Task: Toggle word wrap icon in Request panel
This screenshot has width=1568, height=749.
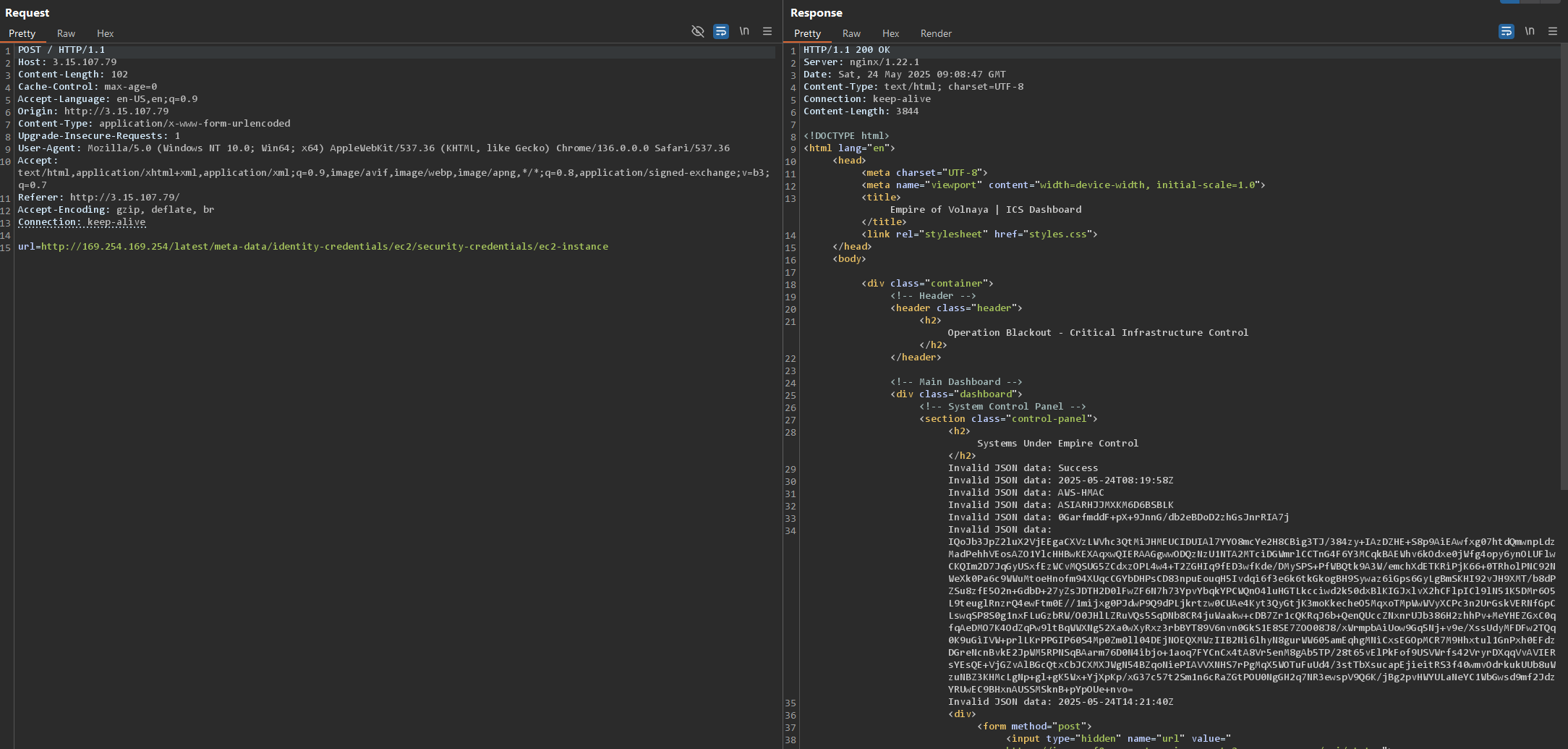Action: point(721,31)
